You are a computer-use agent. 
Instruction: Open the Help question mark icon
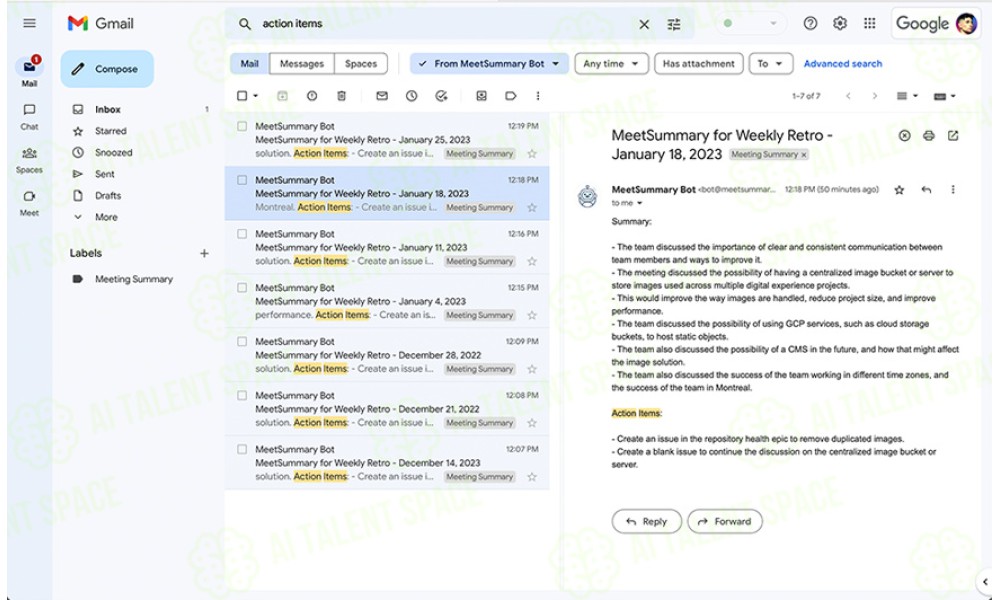(810, 24)
